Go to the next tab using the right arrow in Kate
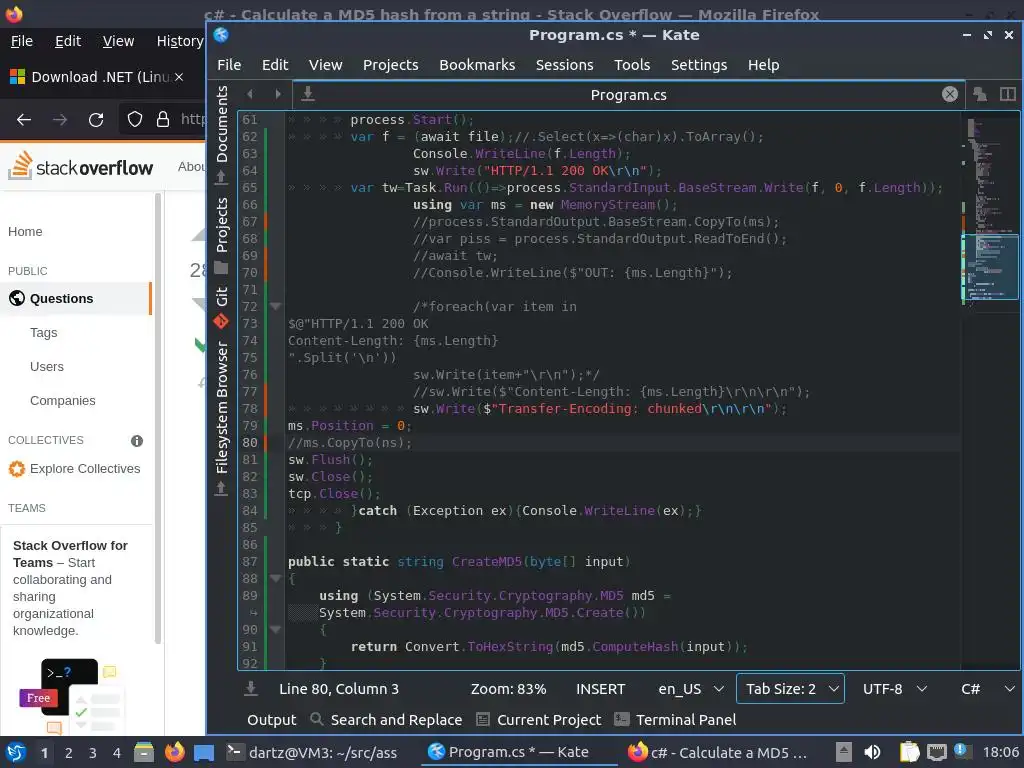 [x=278, y=94]
